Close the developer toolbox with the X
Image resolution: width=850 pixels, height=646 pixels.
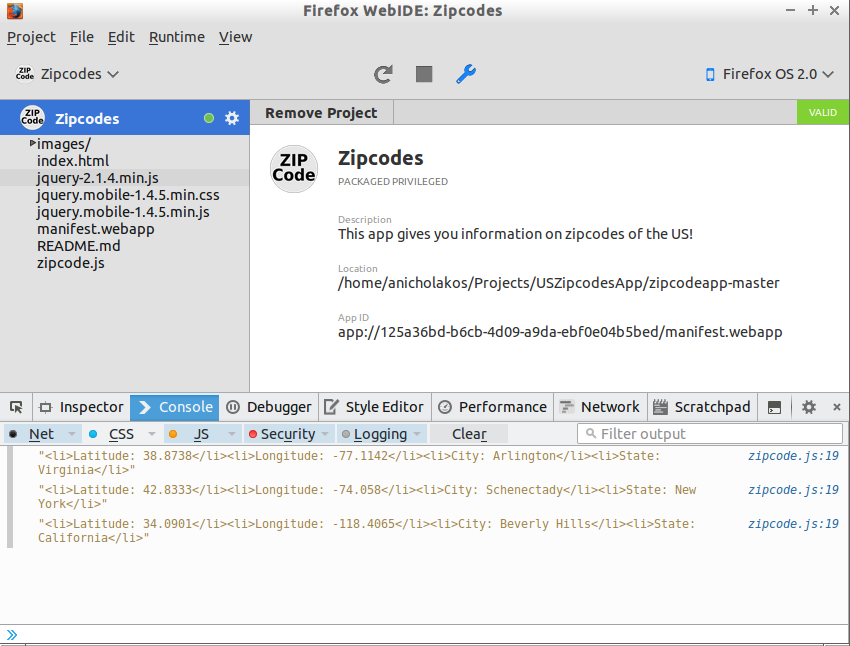coord(836,407)
